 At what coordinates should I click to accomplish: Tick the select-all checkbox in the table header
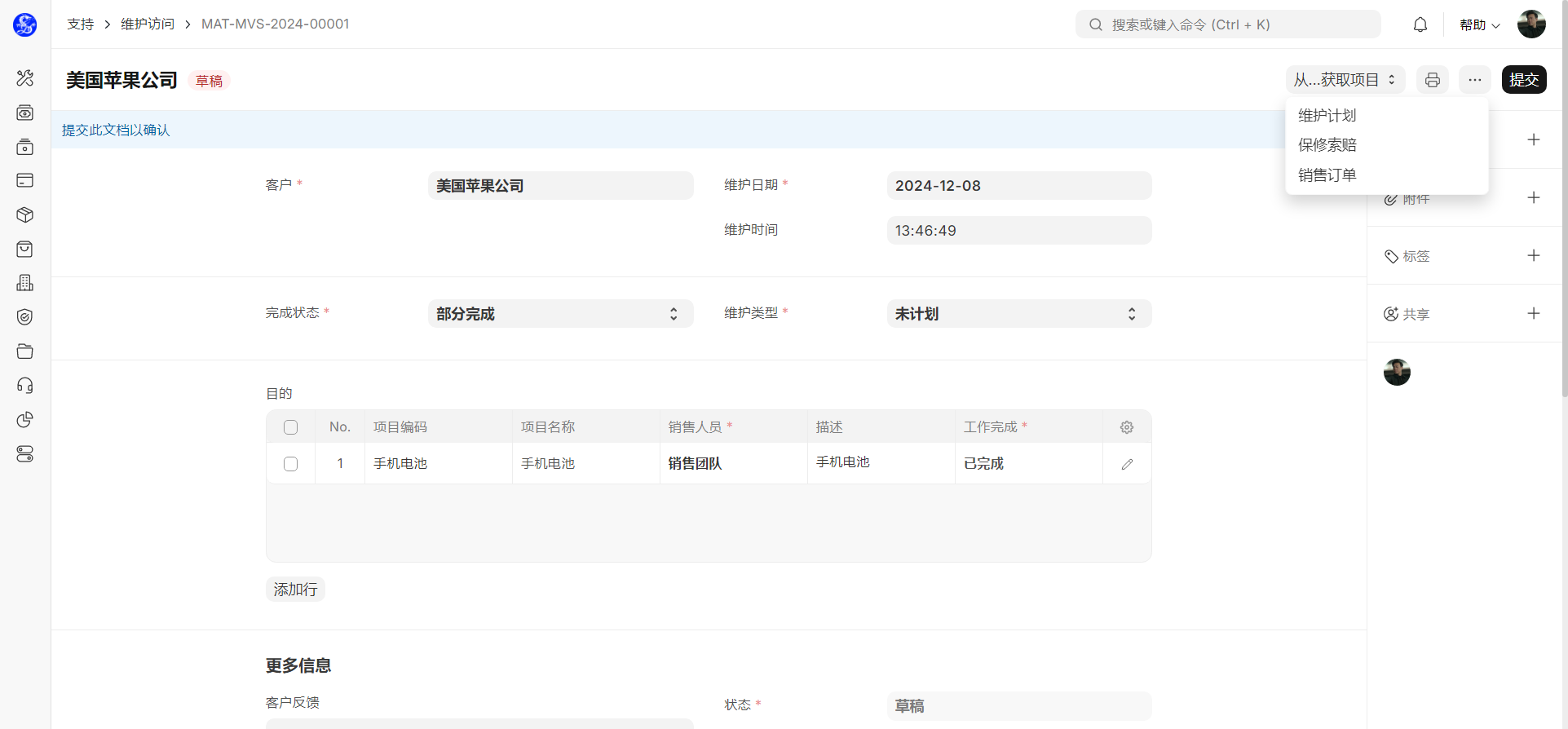(290, 427)
